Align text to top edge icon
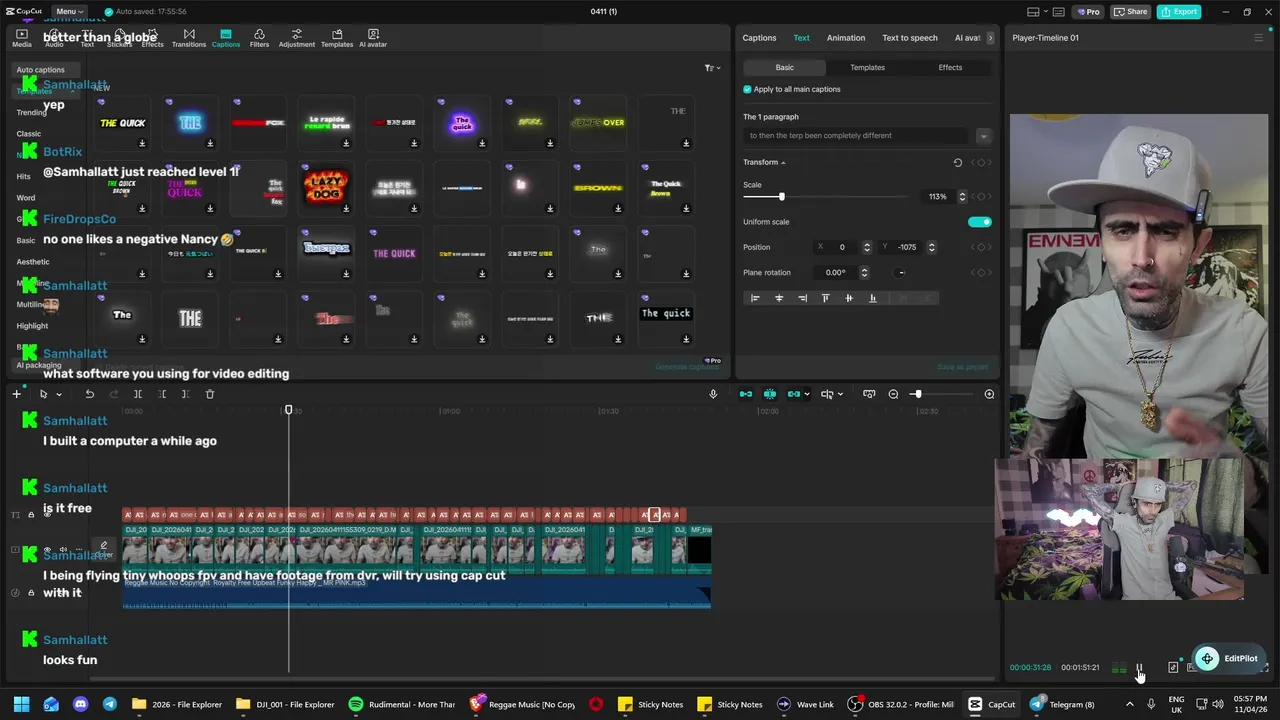This screenshot has width=1280, height=720. [x=825, y=298]
